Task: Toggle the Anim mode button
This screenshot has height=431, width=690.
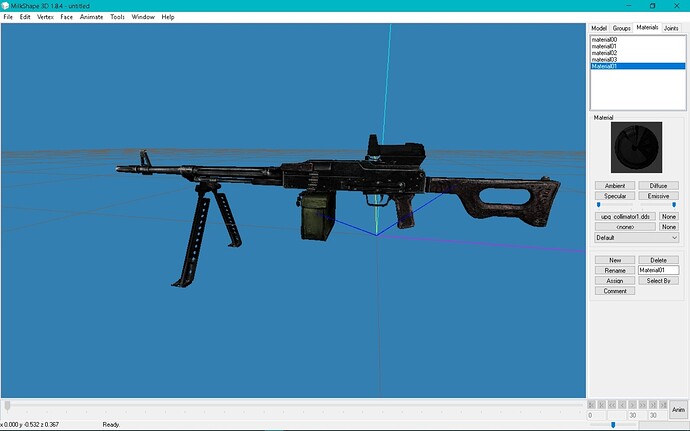Action: coord(678,408)
